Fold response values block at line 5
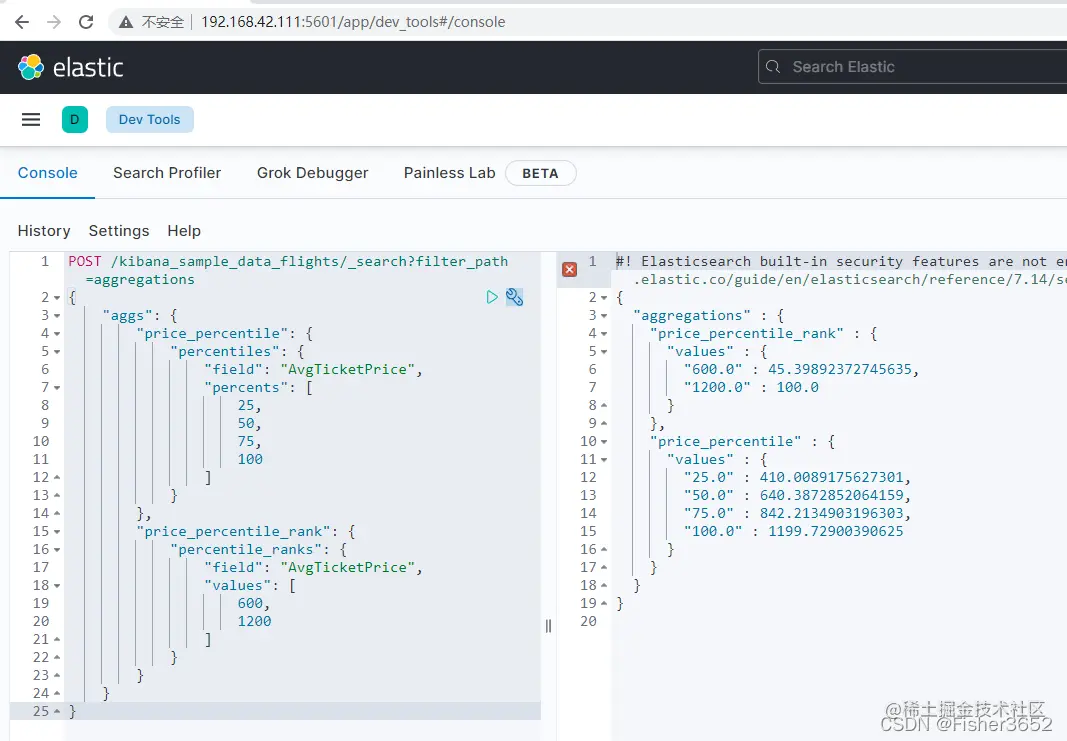1067x741 pixels. pyautogui.click(x=604, y=352)
